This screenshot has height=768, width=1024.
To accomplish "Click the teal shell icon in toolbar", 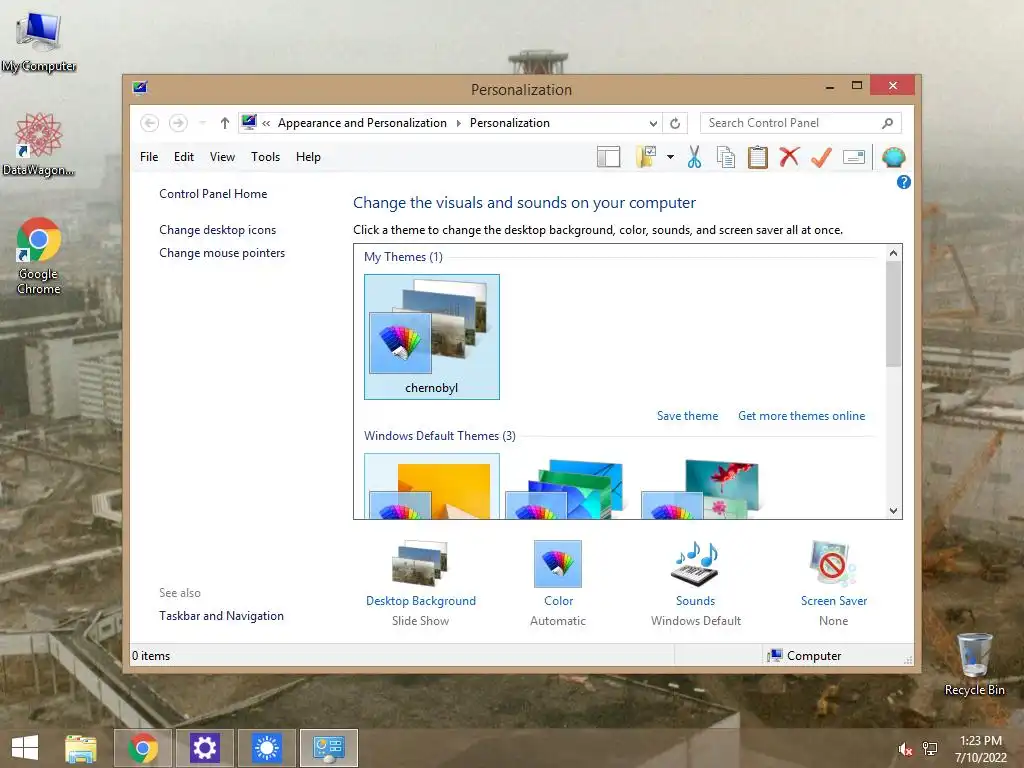I will coord(893,157).
